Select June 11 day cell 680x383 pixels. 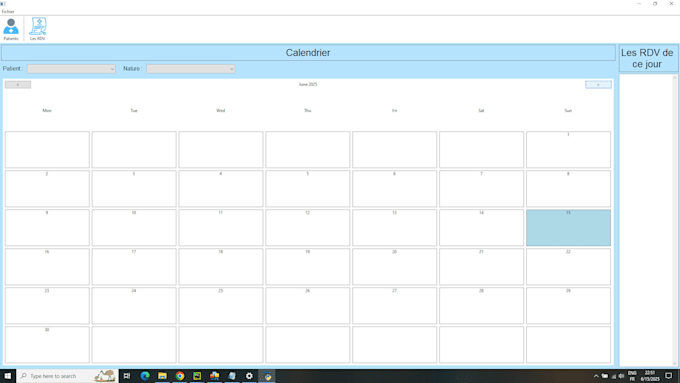[x=221, y=228]
